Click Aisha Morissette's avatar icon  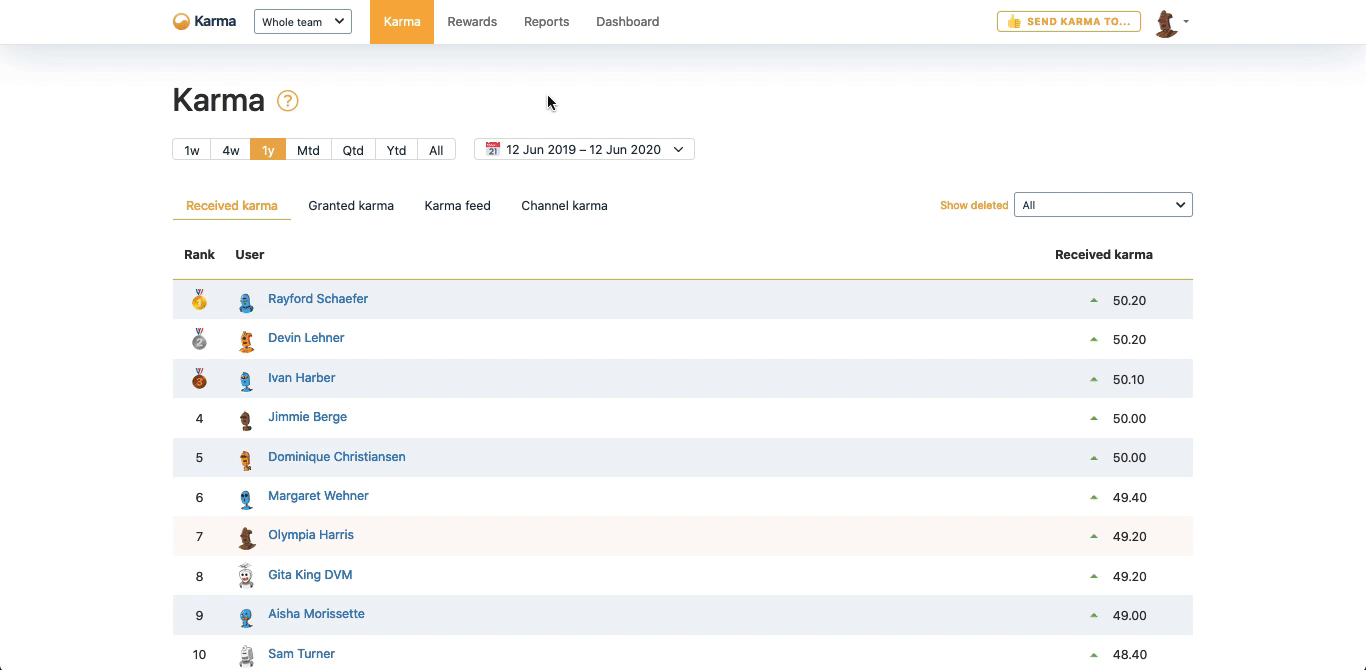246,617
